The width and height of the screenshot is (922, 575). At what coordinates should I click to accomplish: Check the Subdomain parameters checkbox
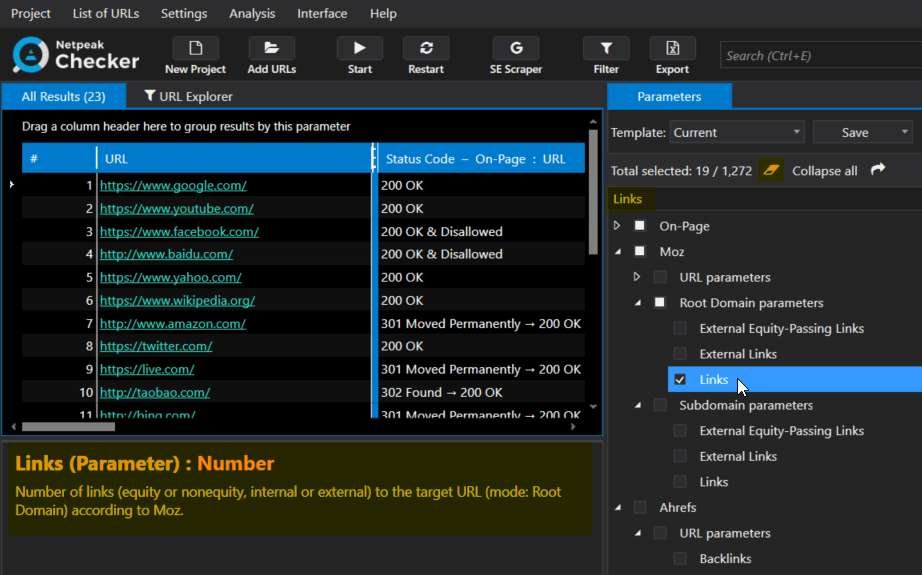(x=660, y=405)
